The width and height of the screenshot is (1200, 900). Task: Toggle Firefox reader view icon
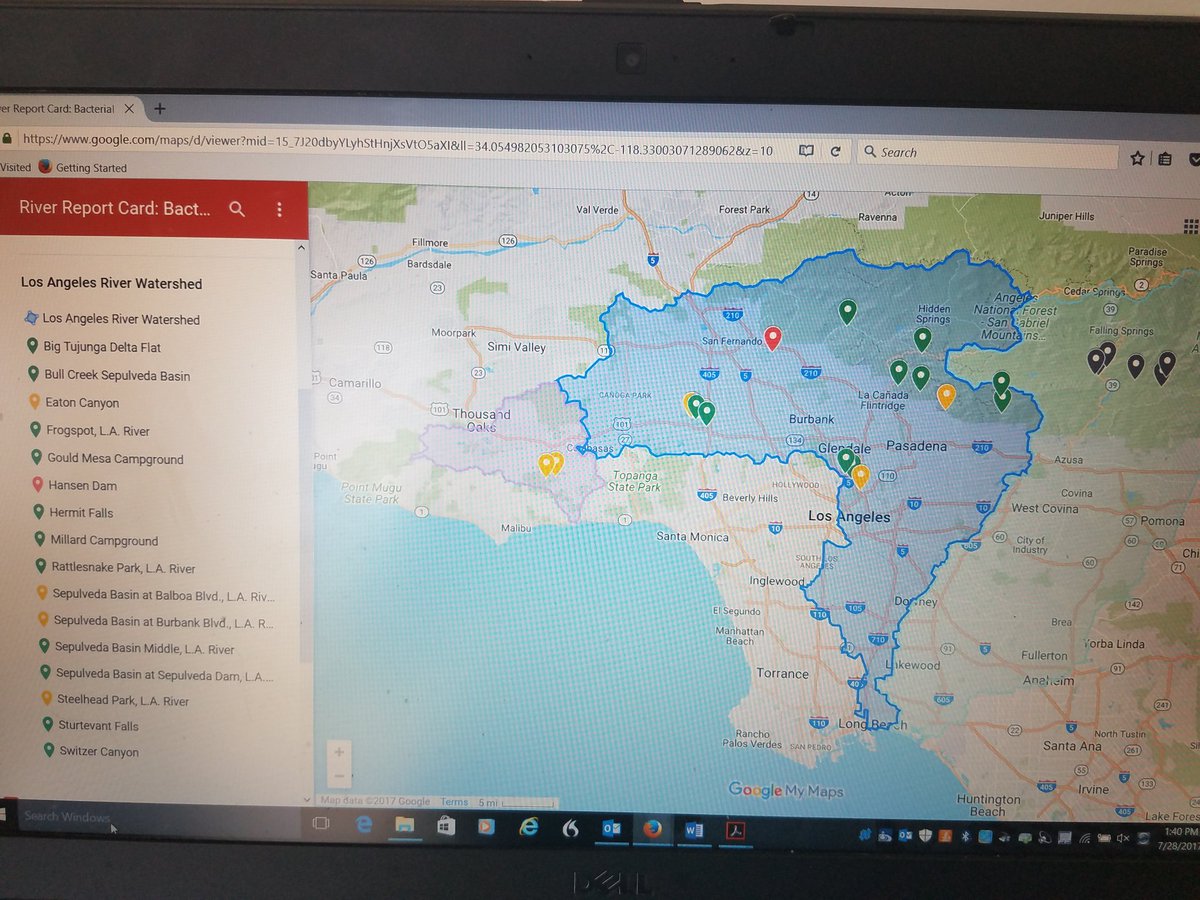click(806, 151)
